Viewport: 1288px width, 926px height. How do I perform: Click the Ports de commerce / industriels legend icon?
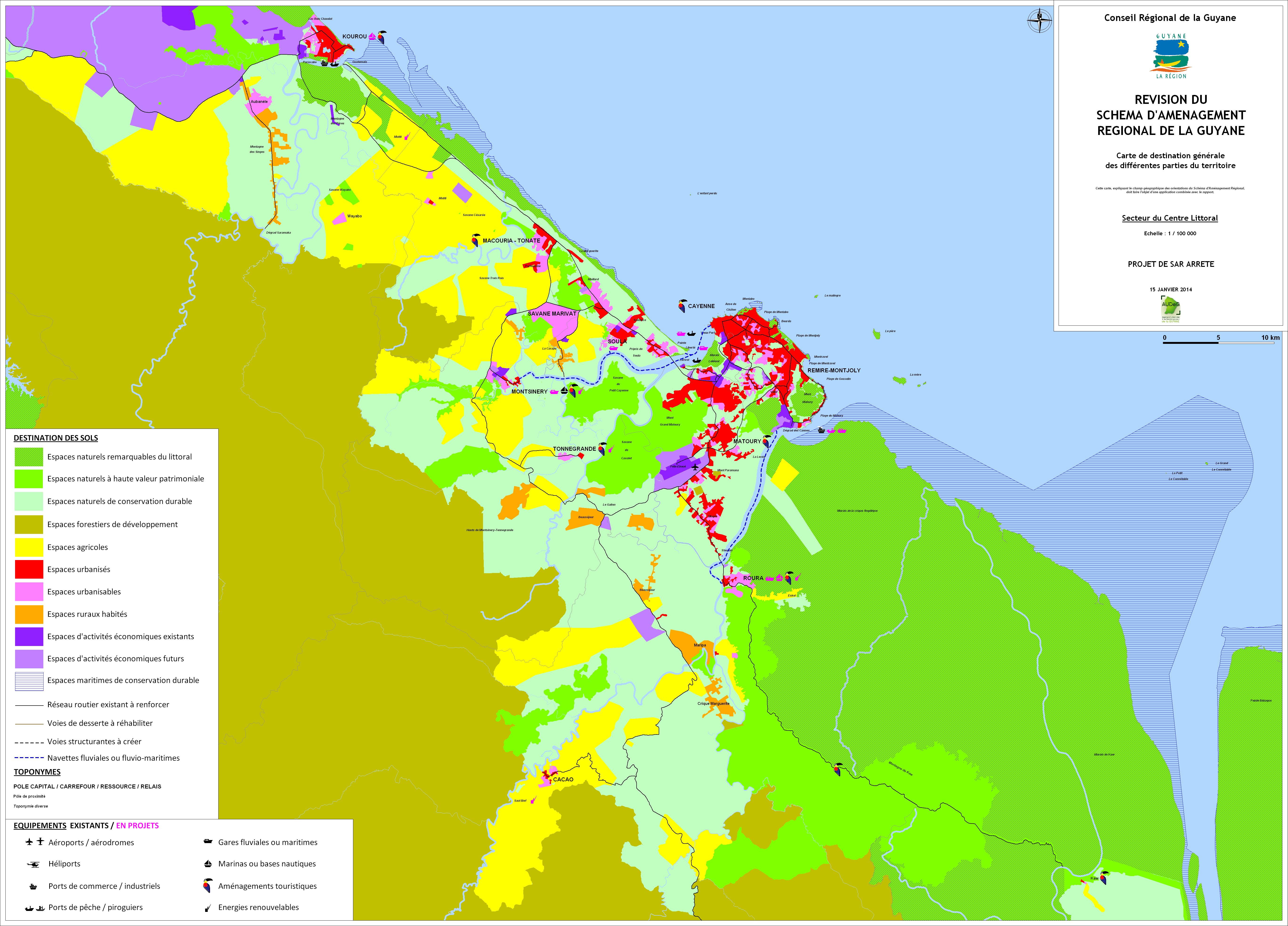point(33,886)
